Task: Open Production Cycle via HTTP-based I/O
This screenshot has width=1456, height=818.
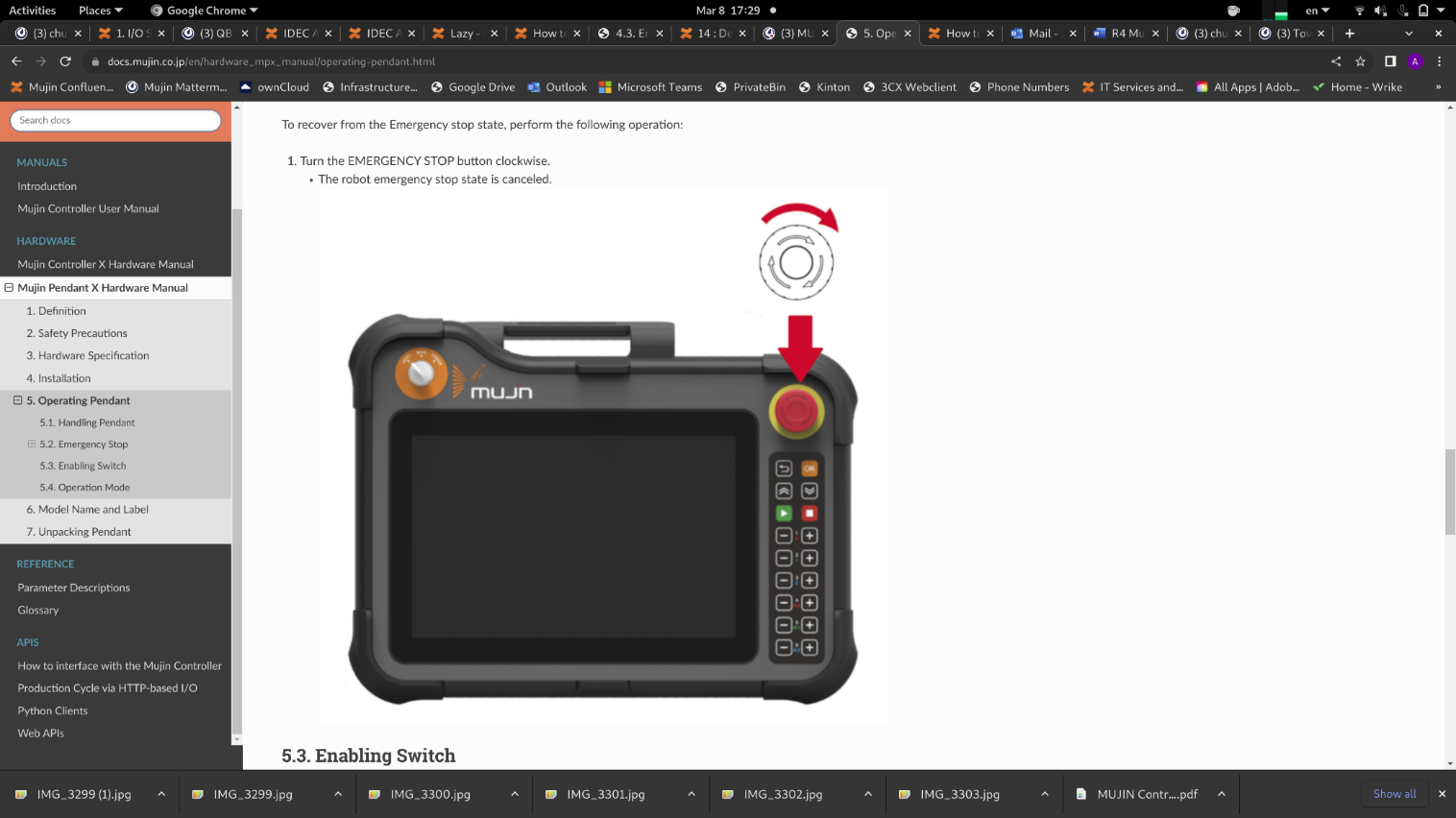Action: pos(108,688)
